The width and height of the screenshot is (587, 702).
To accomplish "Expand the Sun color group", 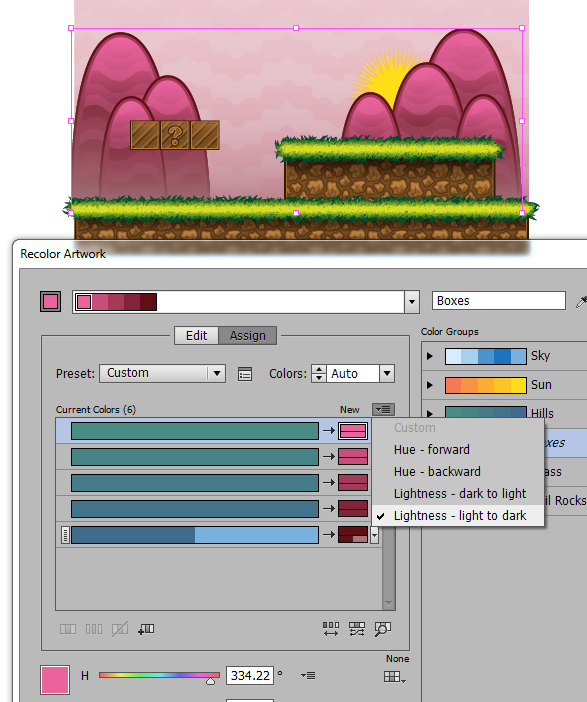I will (430, 385).
